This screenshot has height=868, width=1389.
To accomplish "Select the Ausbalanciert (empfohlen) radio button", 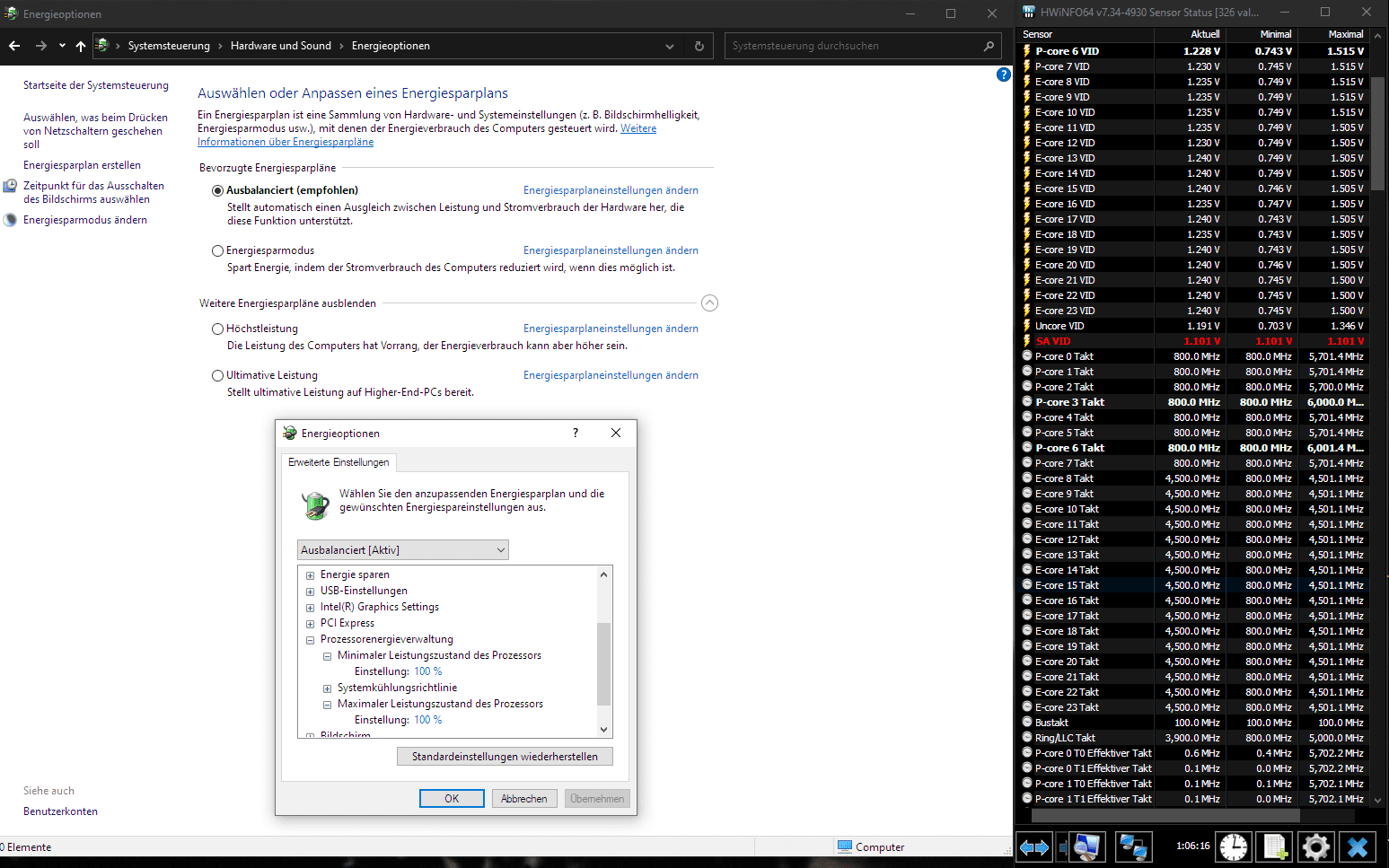I will [x=217, y=190].
